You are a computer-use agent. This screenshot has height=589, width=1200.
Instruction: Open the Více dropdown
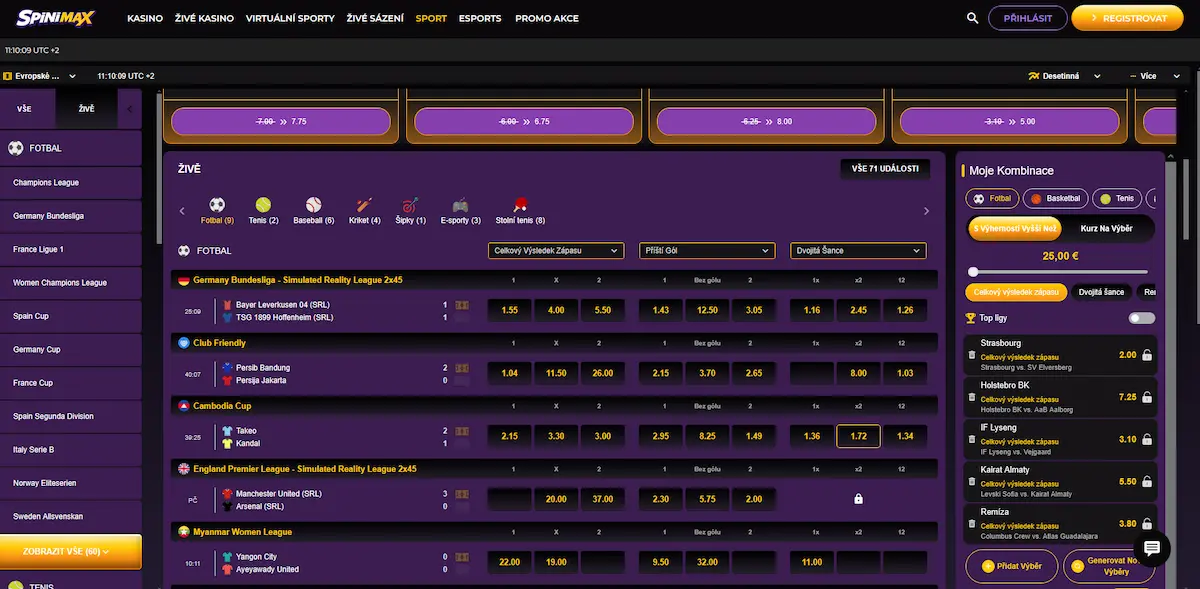(x=1154, y=76)
